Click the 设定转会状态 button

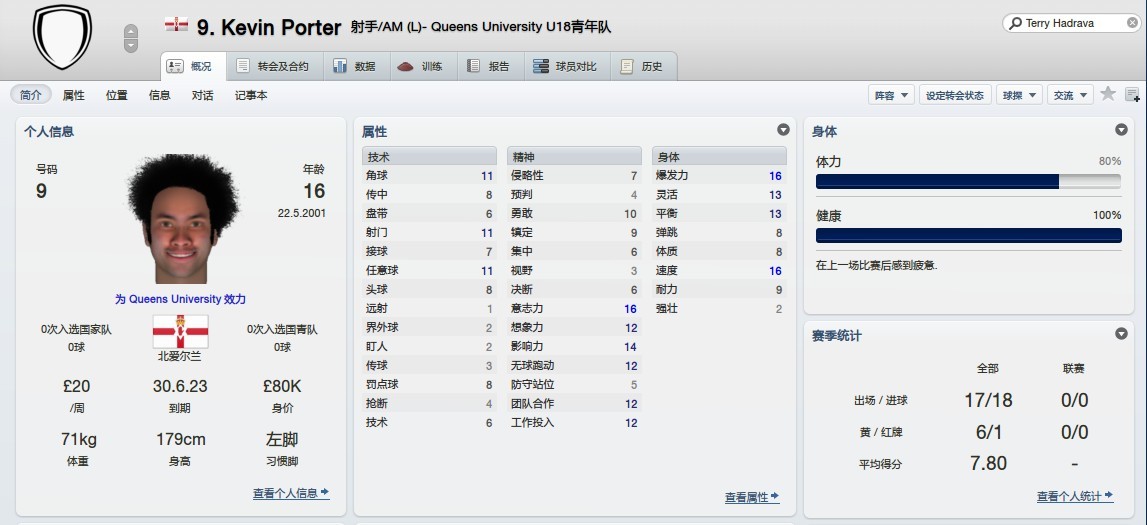click(x=954, y=95)
